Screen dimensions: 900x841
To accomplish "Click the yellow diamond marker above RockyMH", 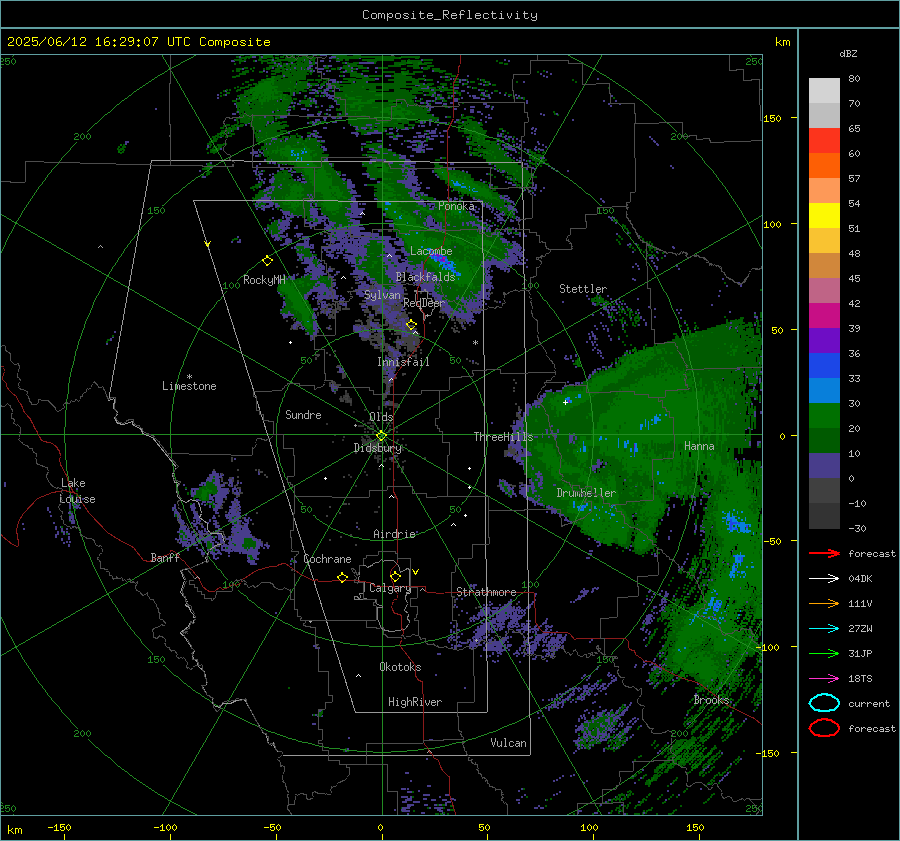I will point(267,261).
